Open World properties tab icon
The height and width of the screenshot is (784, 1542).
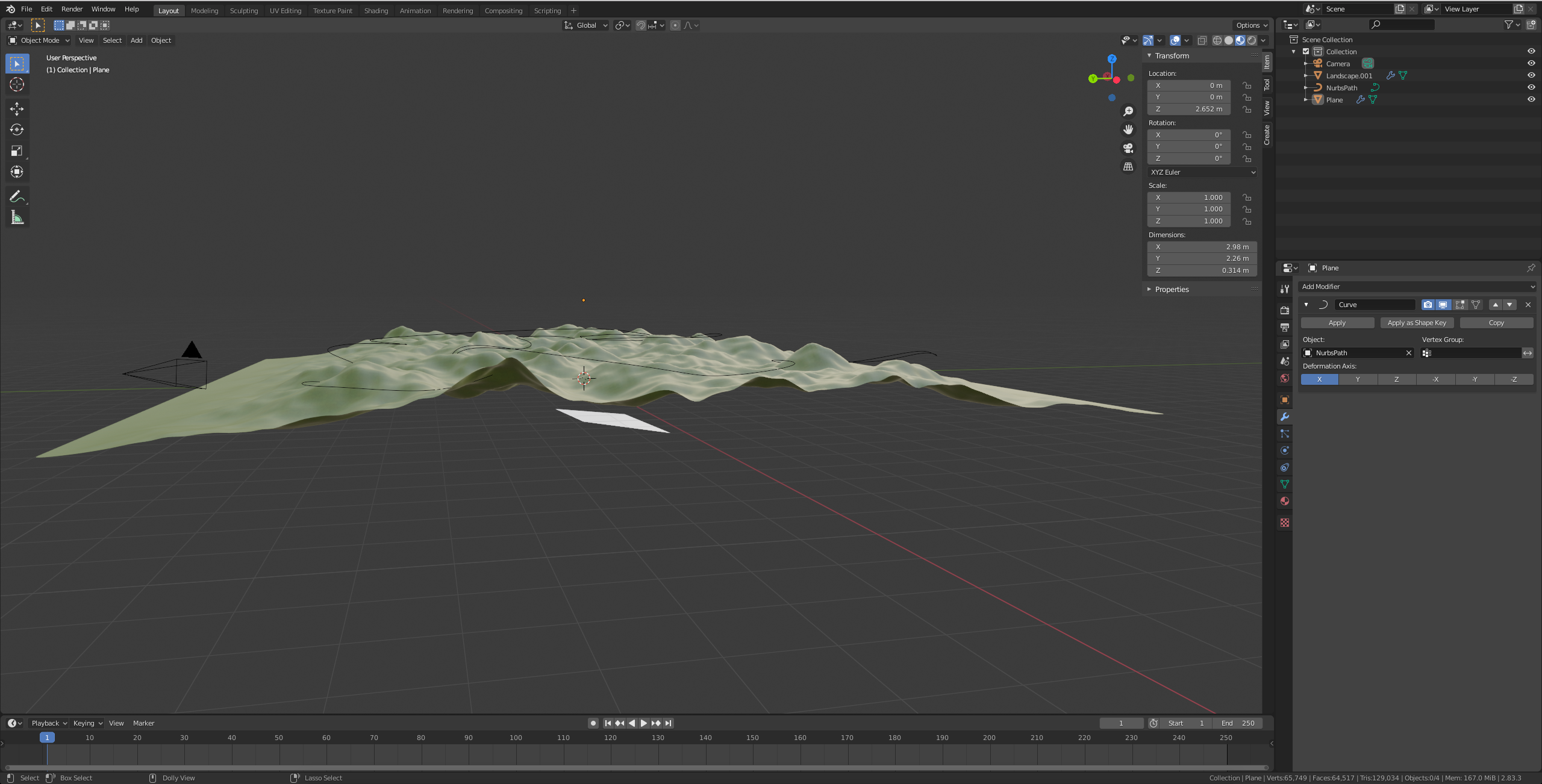(x=1285, y=378)
